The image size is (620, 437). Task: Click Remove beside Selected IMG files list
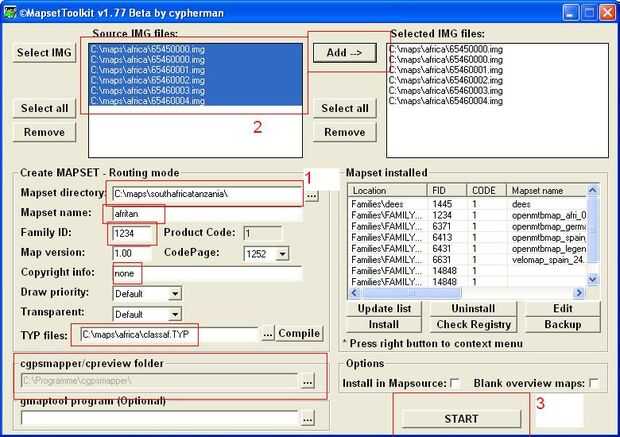coord(344,132)
